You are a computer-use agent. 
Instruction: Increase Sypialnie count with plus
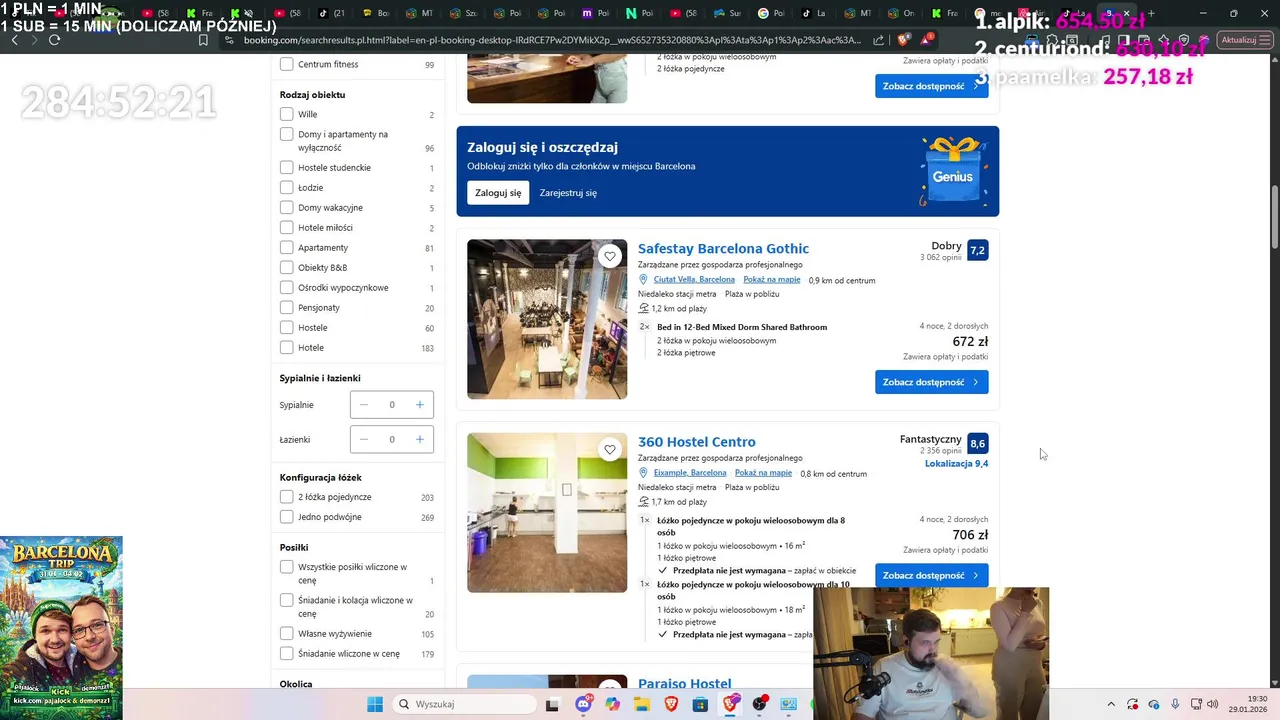click(420, 405)
